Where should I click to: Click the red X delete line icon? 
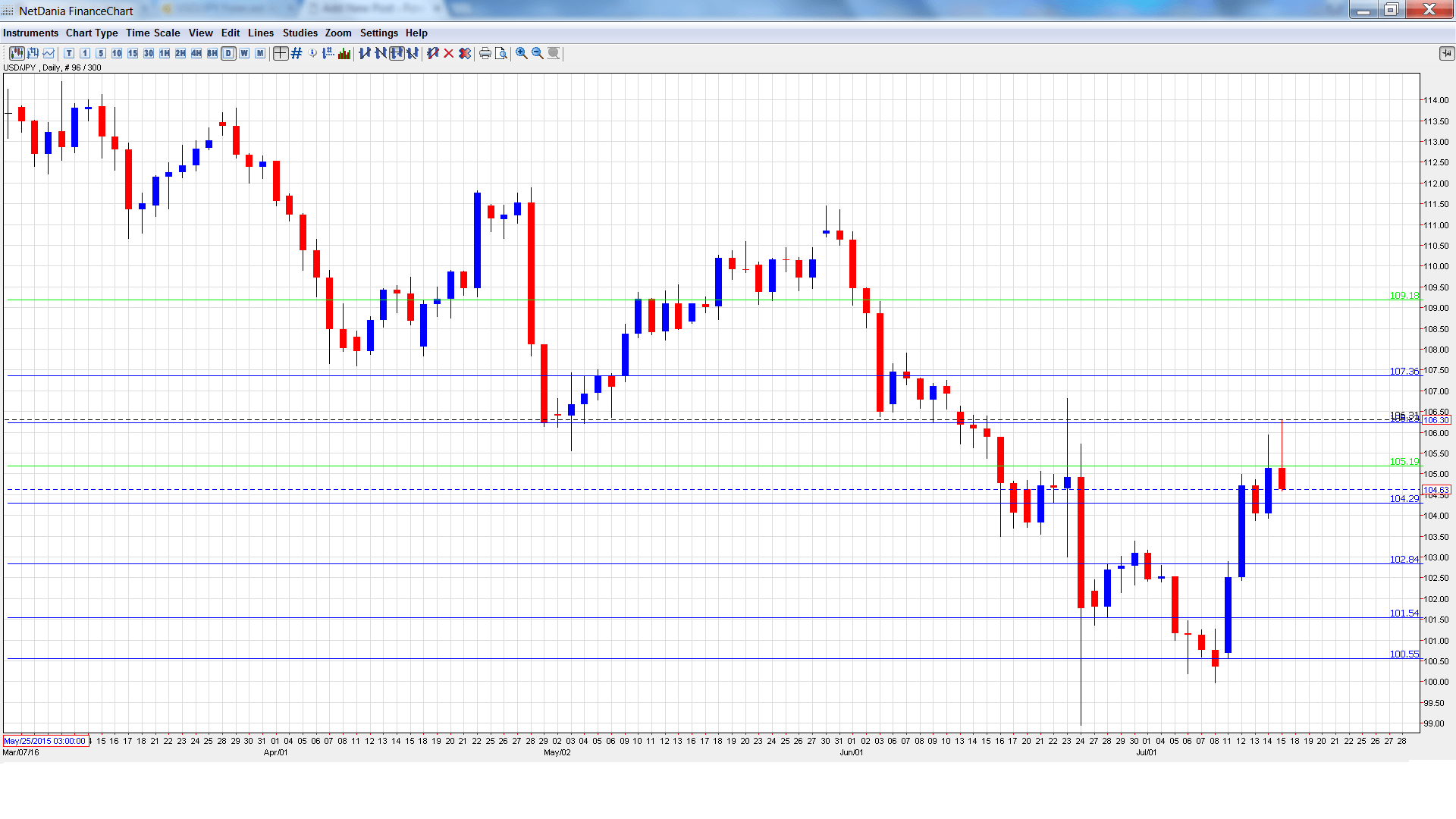pos(448,53)
